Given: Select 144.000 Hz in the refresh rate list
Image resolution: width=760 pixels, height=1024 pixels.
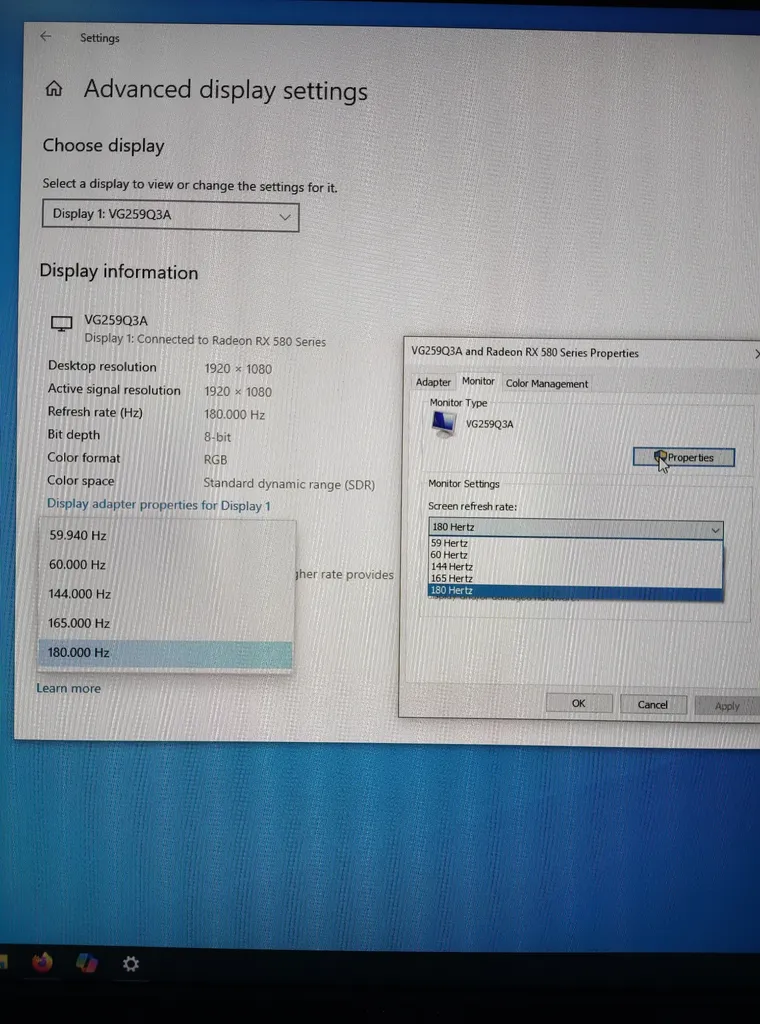Looking at the screenshot, I should (80, 594).
